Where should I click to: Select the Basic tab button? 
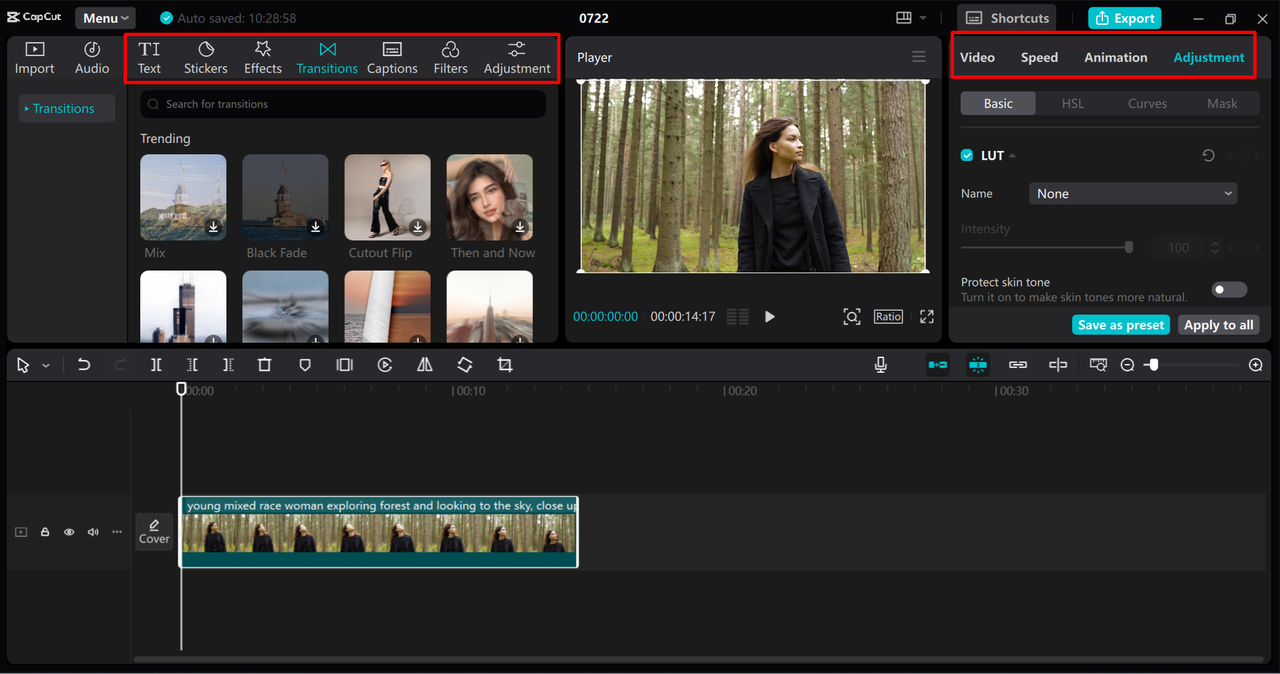[x=998, y=104]
